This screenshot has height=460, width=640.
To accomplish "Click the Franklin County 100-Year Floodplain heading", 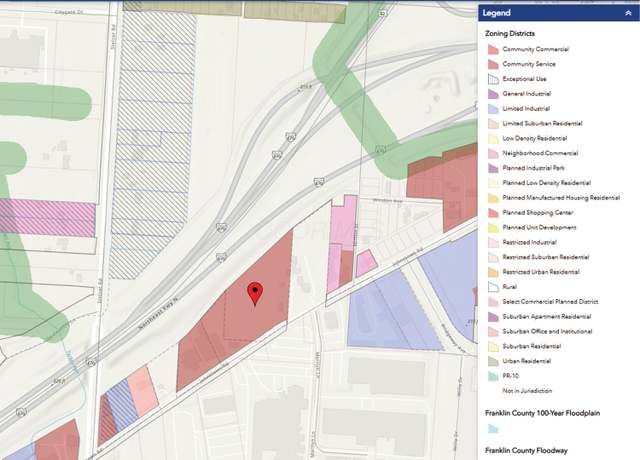I will pyautogui.click(x=542, y=413).
